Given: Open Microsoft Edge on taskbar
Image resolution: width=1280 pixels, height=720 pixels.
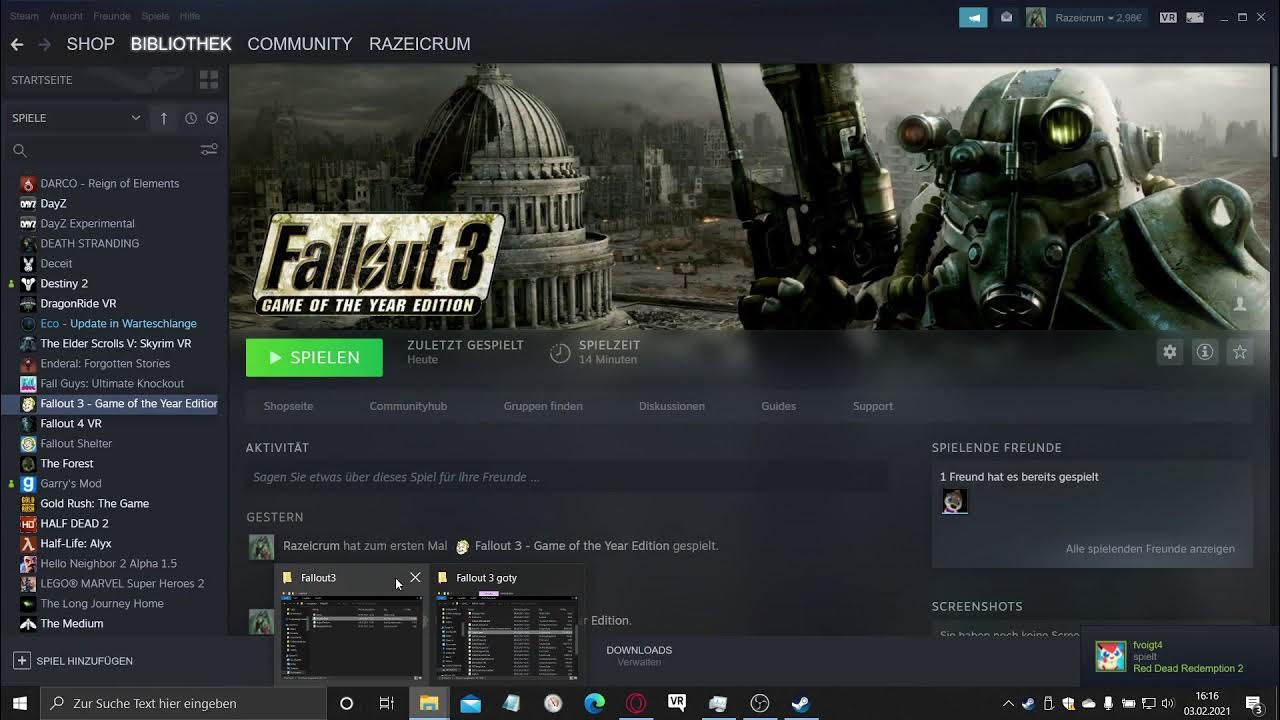Looking at the screenshot, I should click(594, 703).
